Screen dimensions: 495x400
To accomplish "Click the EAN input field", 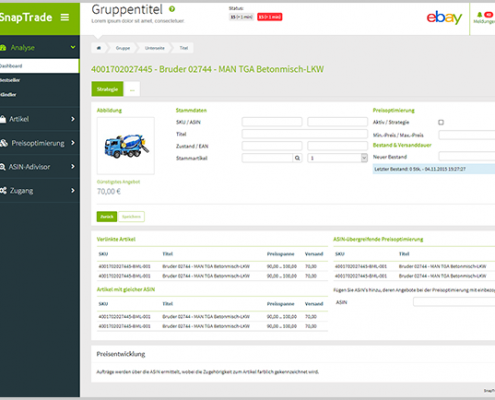I will coord(337,146).
